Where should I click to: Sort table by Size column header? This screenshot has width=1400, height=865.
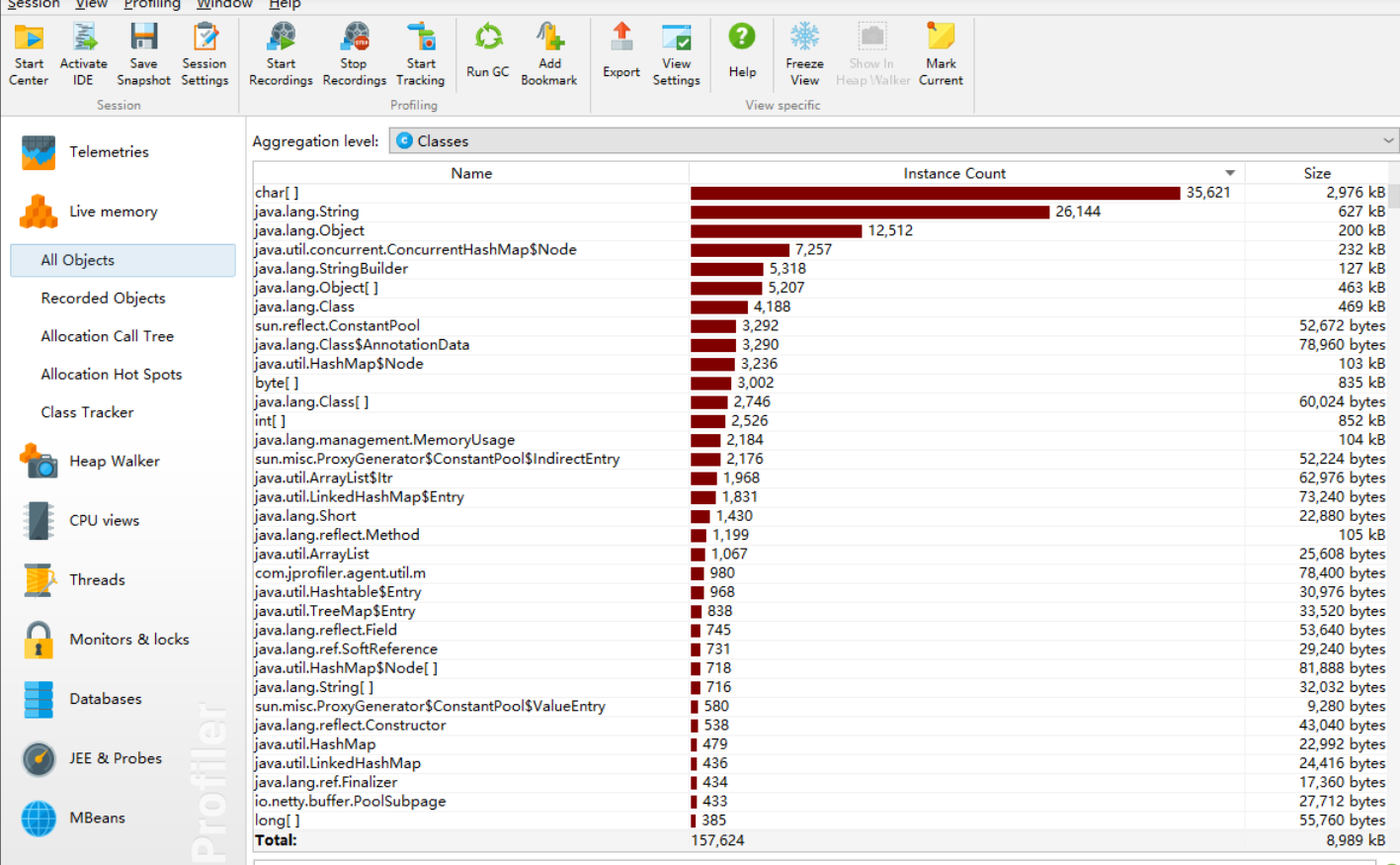point(1317,173)
